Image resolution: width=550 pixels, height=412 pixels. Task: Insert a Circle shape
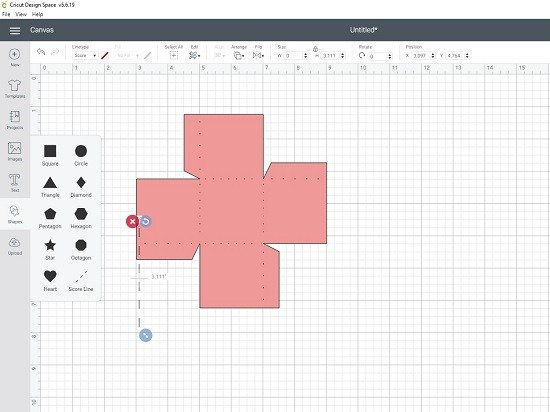[x=81, y=155]
